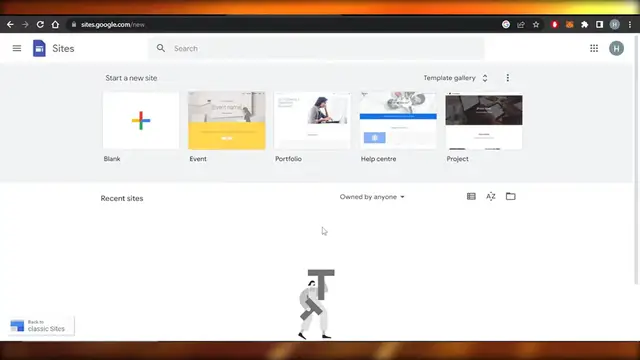Open more options next to Template gallery

507,78
